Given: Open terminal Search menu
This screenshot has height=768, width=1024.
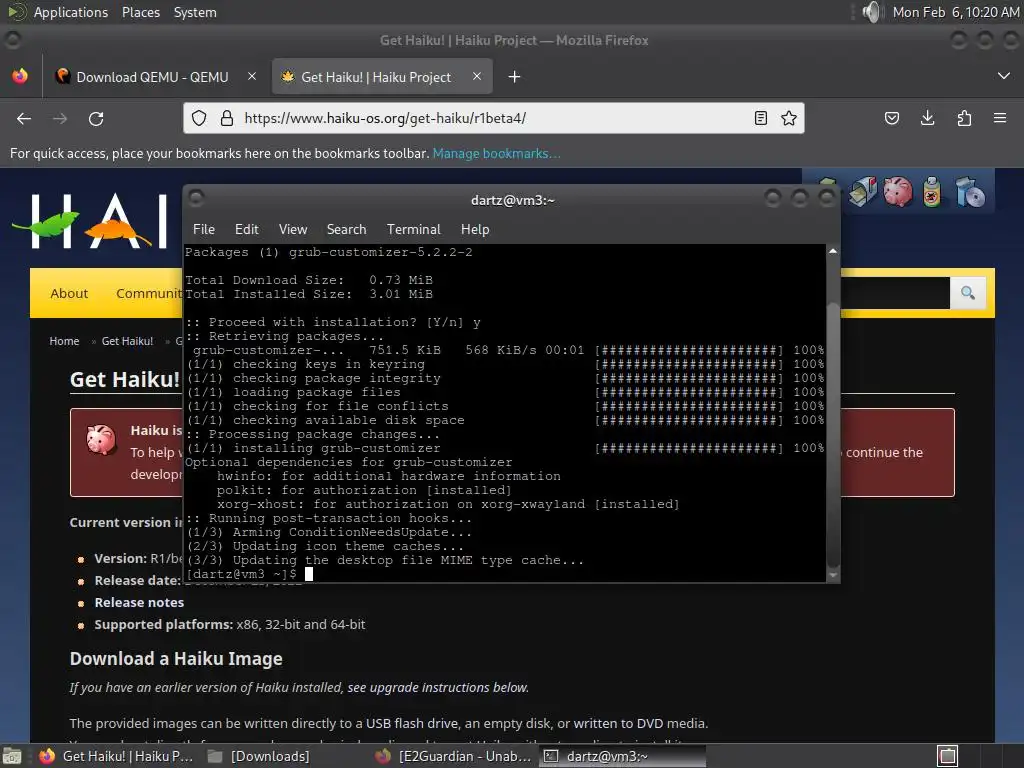Looking at the screenshot, I should 346,229.
